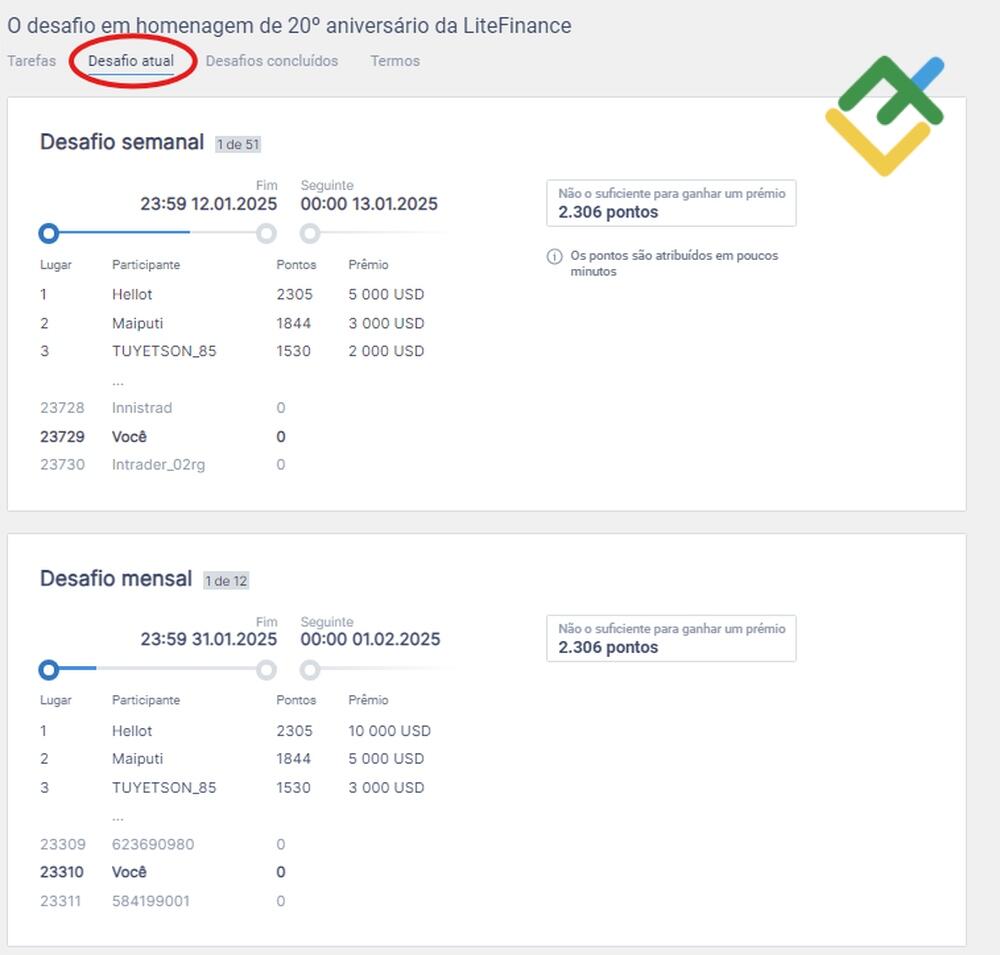Select the Desafio atual tab
The height and width of the screenshot is (955, 1000).
point(131,61)
